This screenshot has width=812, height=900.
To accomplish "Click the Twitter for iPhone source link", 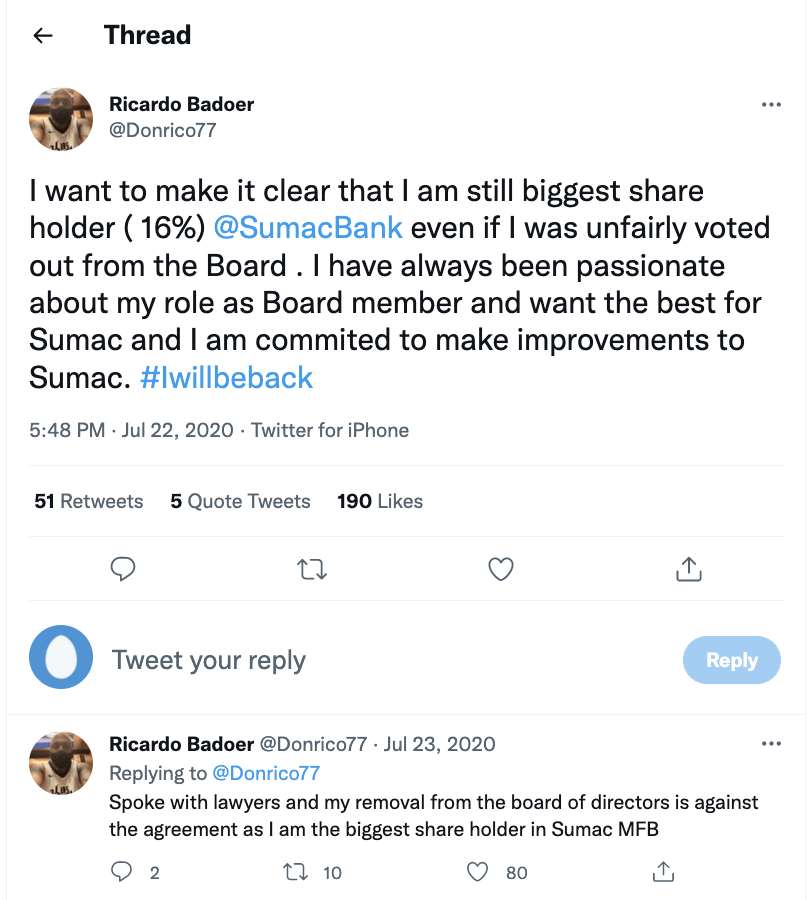I will 330,430.
